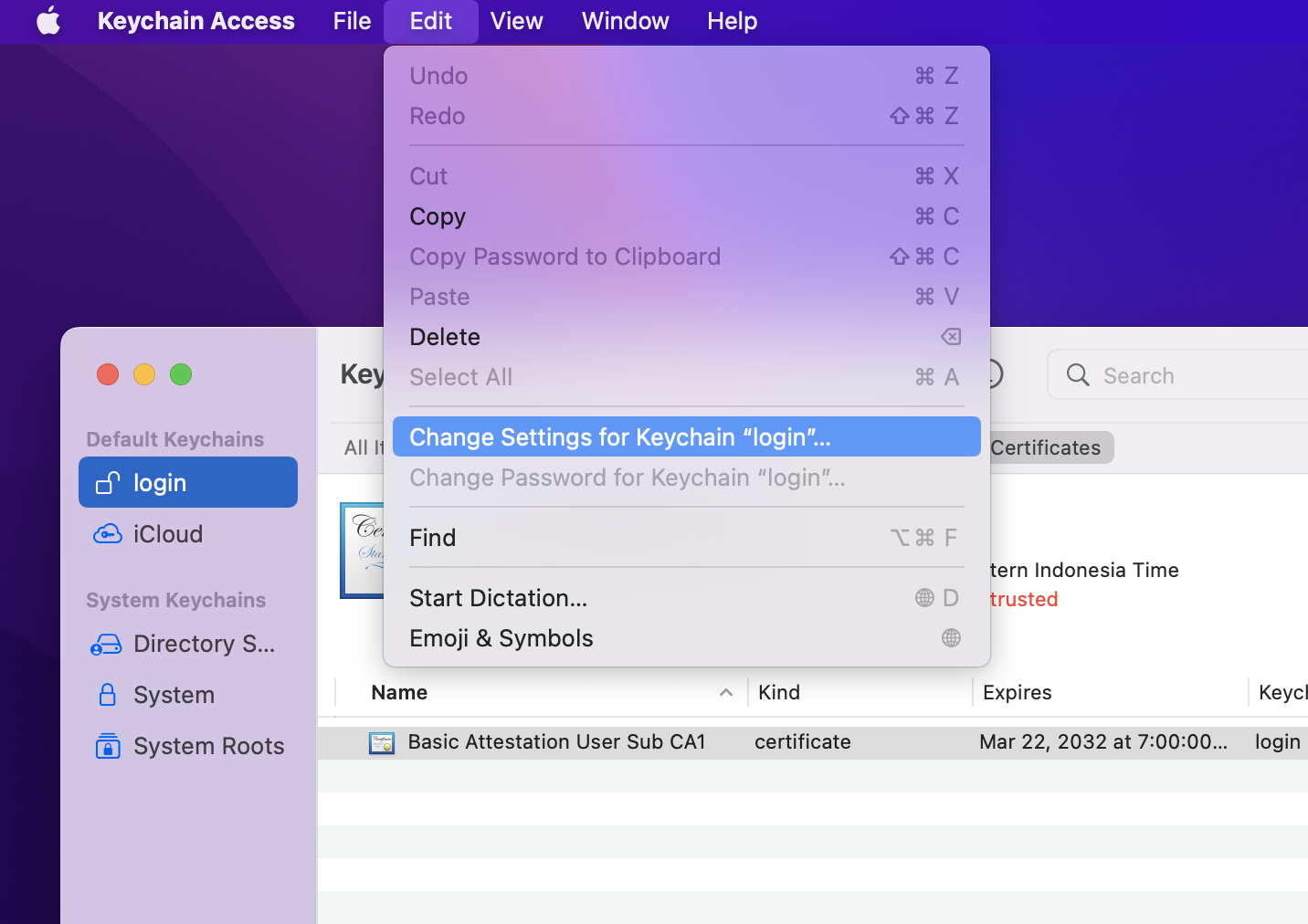
Task: Zoom the Keychain Access window with green button
Action: pos(181,374)
